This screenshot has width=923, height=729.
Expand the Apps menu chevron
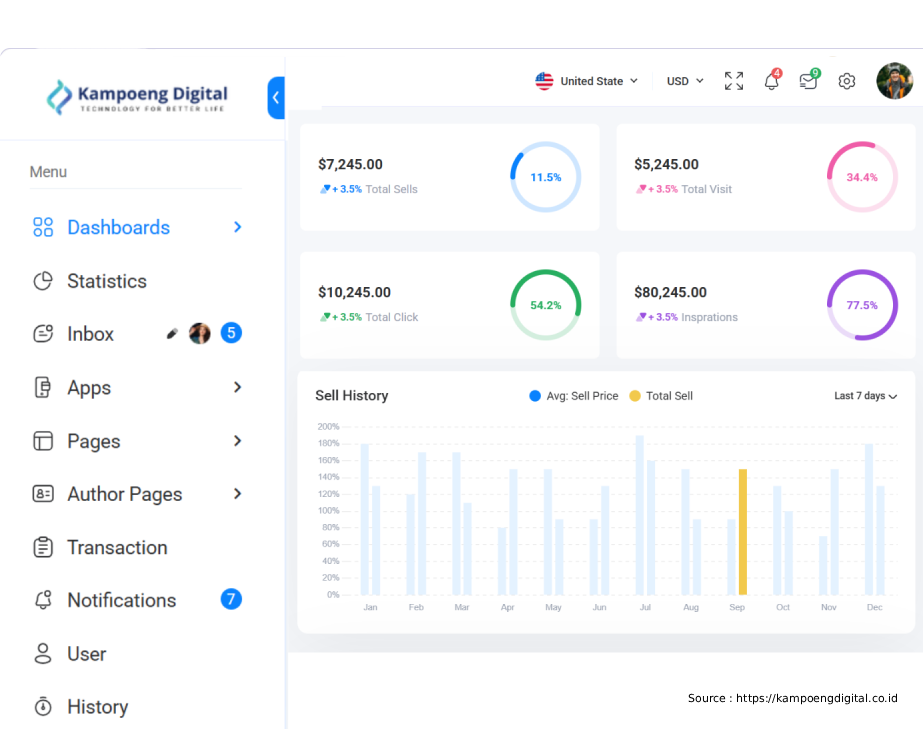click(x=238, y=387)
